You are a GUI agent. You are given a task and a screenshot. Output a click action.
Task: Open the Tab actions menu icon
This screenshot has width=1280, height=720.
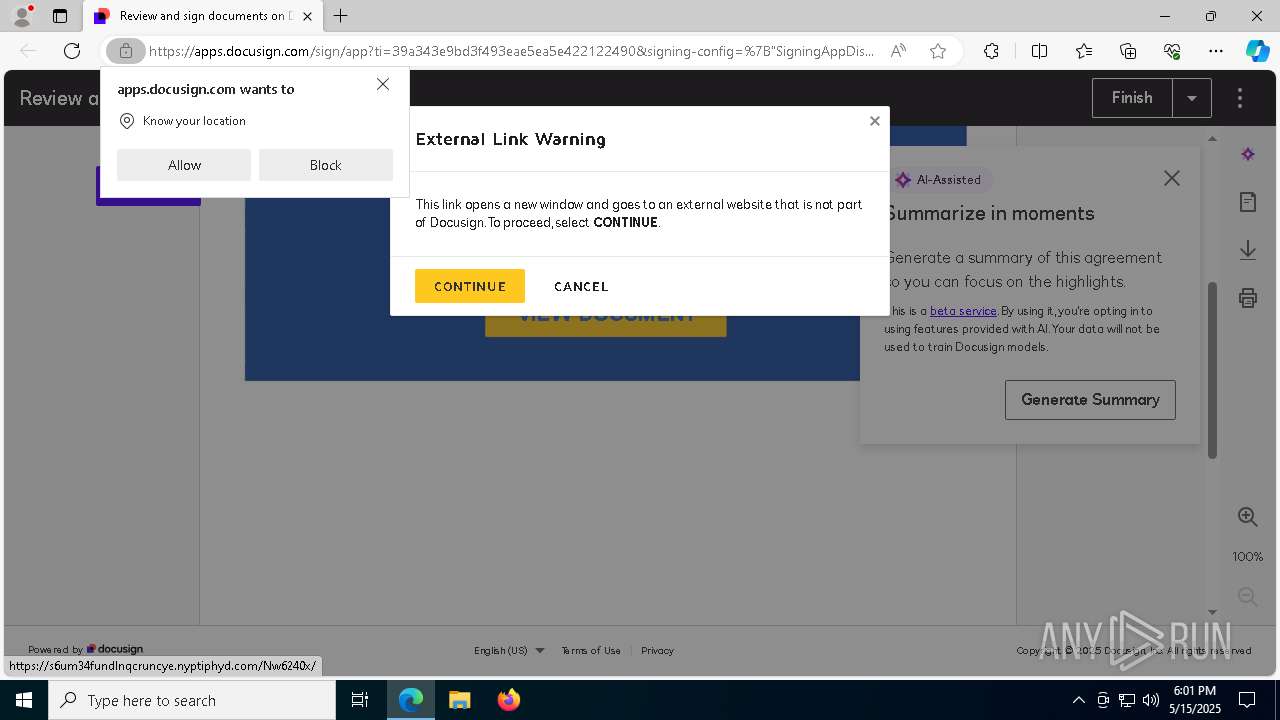click(60, 16)
